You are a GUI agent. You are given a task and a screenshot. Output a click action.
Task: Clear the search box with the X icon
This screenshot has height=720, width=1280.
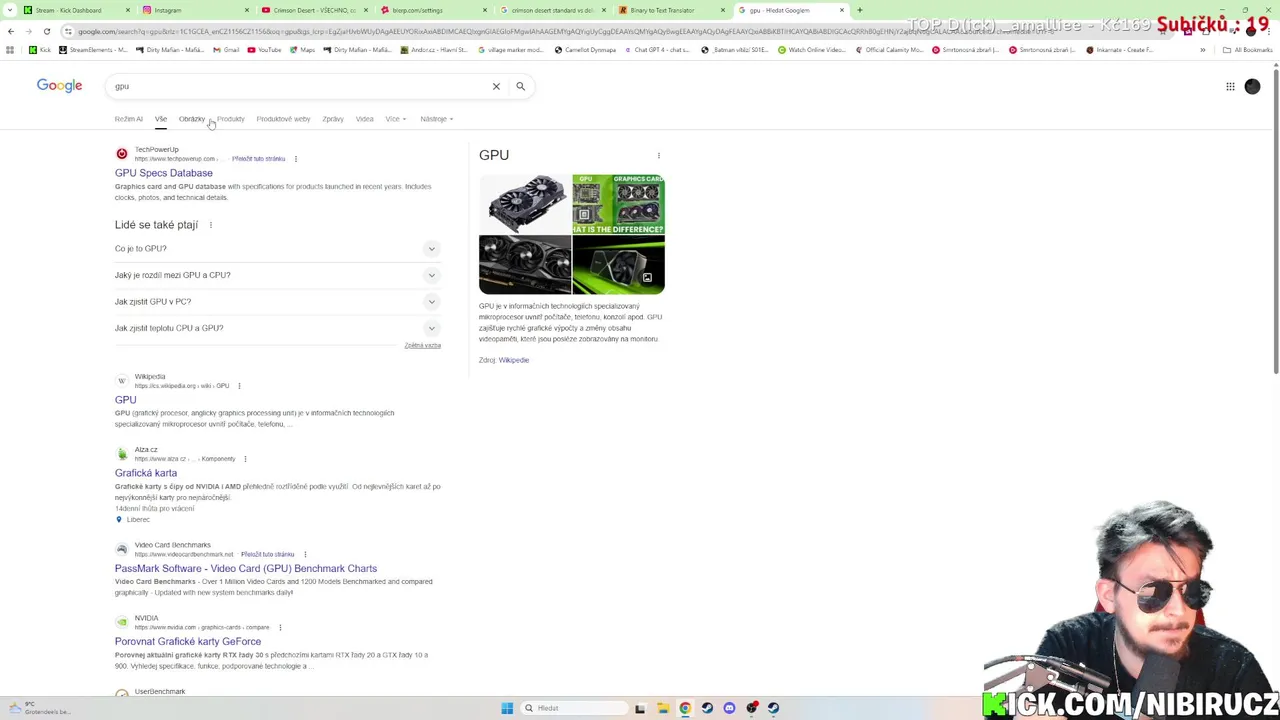coord(496,86)
